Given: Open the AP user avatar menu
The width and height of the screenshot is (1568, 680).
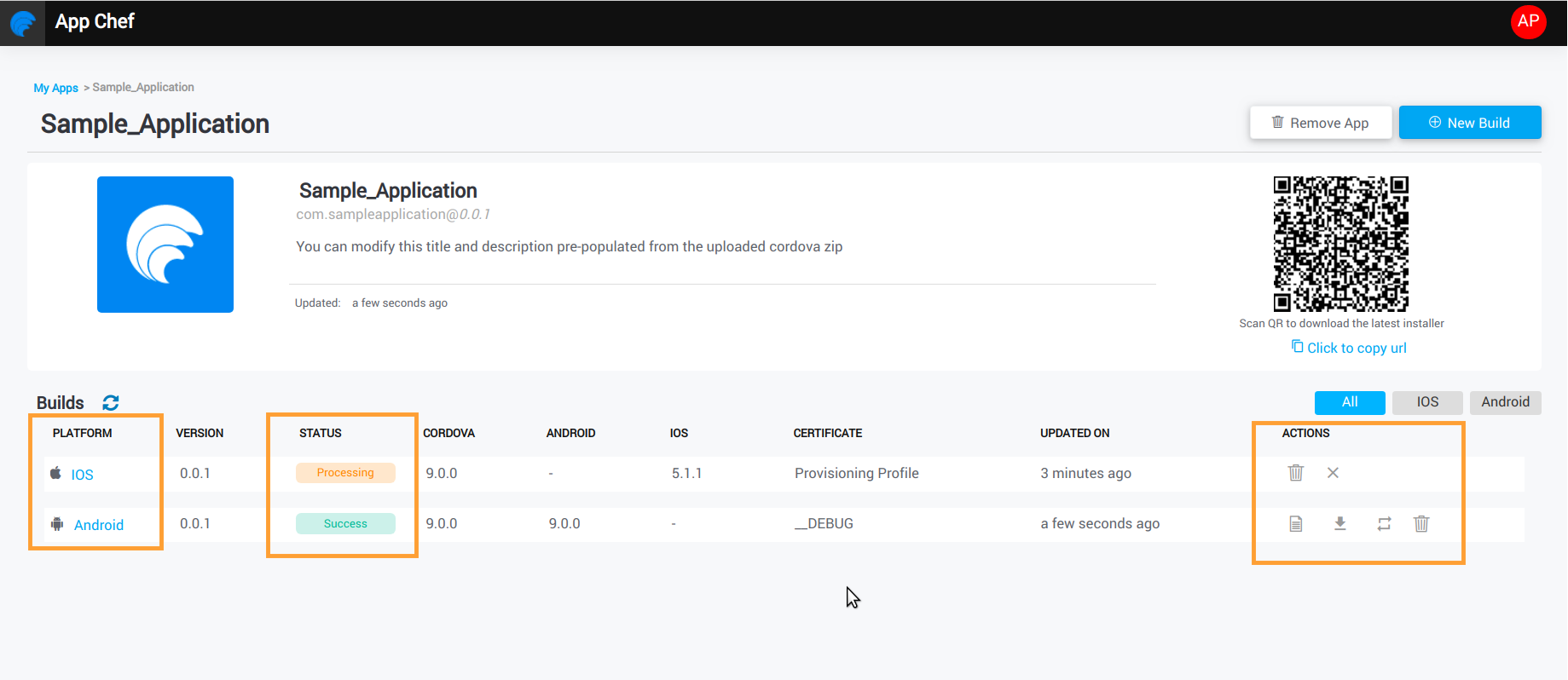Looking at the screenshot, I should (1528, 22).
